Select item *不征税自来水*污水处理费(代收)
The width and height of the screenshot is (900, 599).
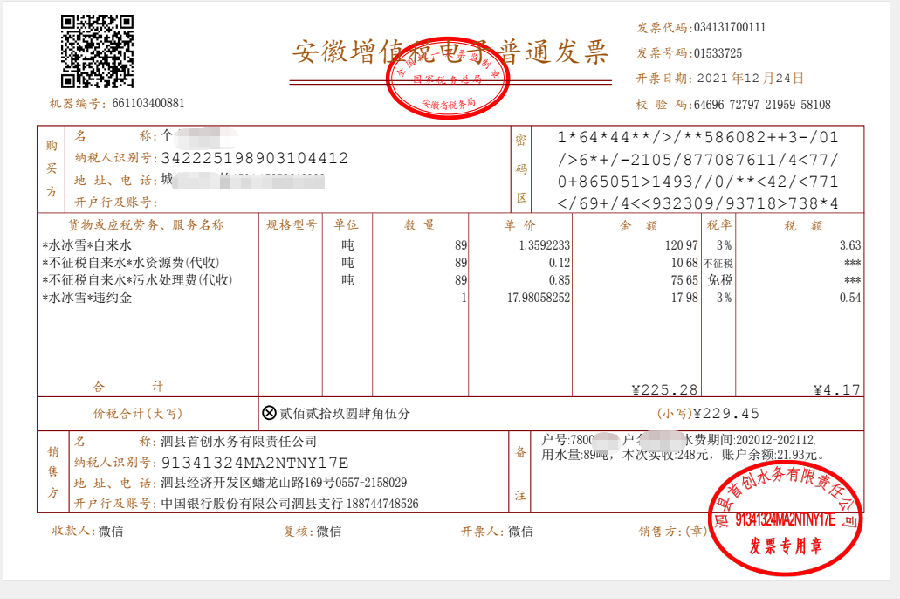point(137,280)
